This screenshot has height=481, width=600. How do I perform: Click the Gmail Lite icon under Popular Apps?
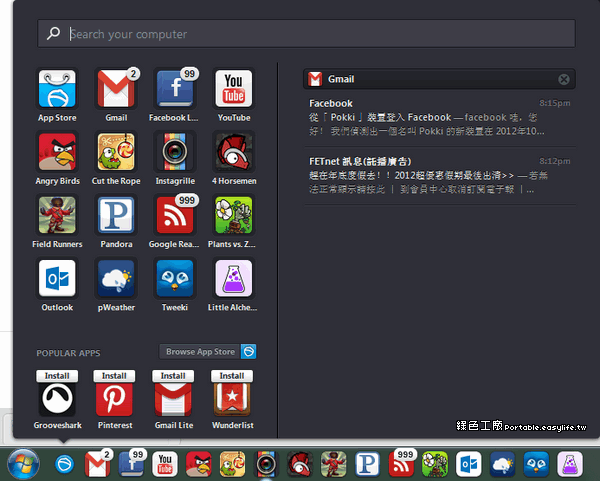pyautogui.click(x=173, y=399)
